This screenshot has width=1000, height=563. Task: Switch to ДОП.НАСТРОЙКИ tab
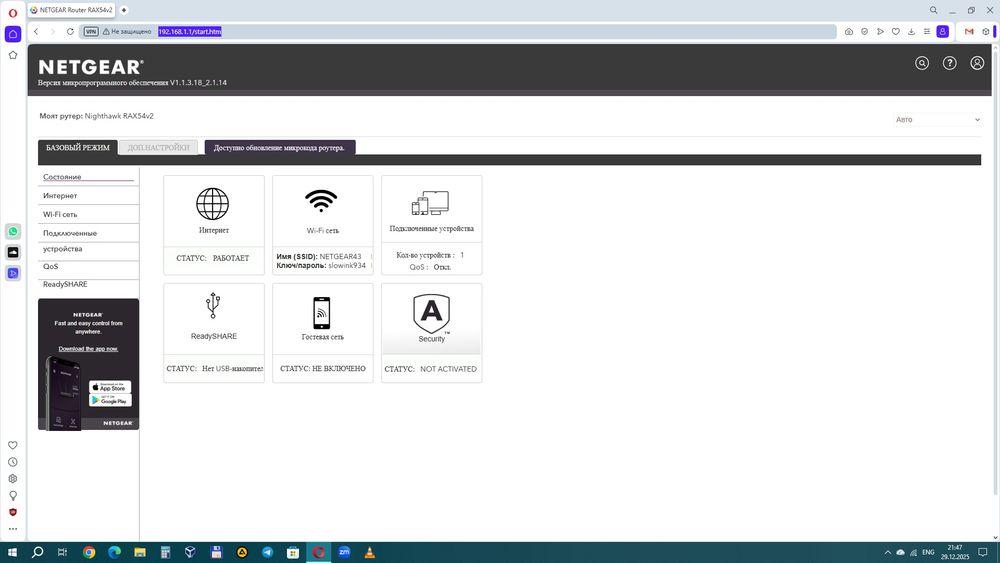click(159, 147)
